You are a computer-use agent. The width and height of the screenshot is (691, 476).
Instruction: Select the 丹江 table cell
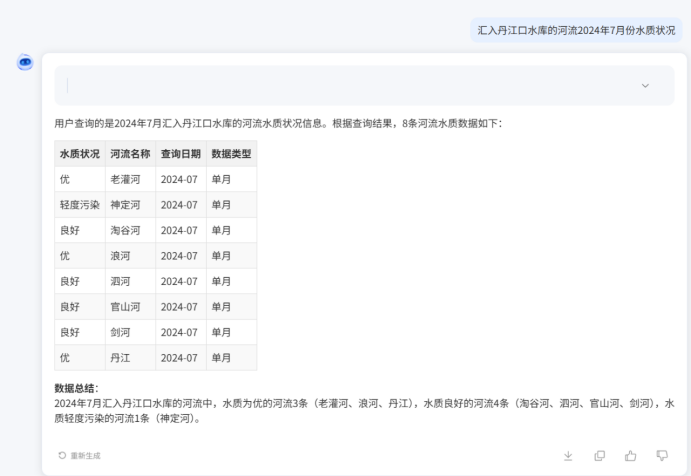tap(130, 358)
